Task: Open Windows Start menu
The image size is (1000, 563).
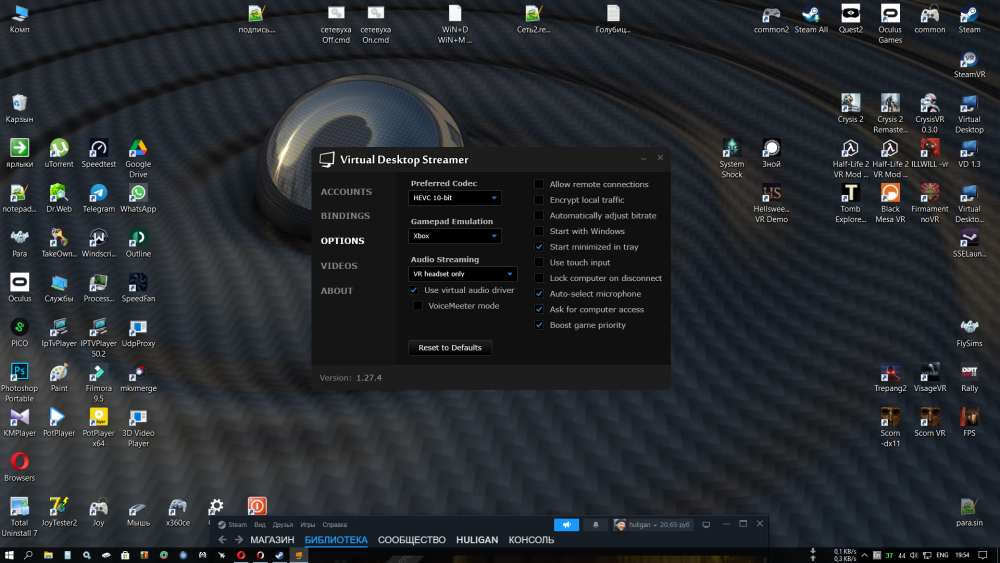Action: (9, 555)
